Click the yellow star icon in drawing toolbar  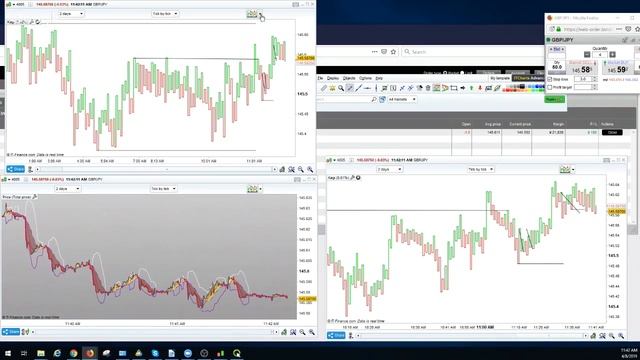click(332, 88)
